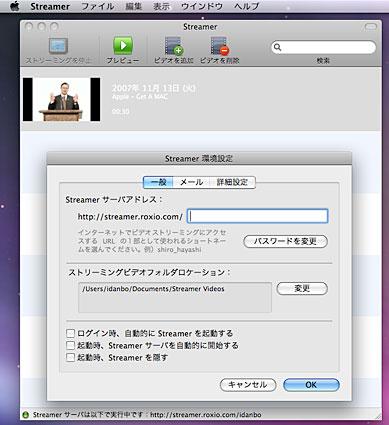Open the ファイル menu
The image size is (389, 425).
pyautogui.click(x=98, y=6)
